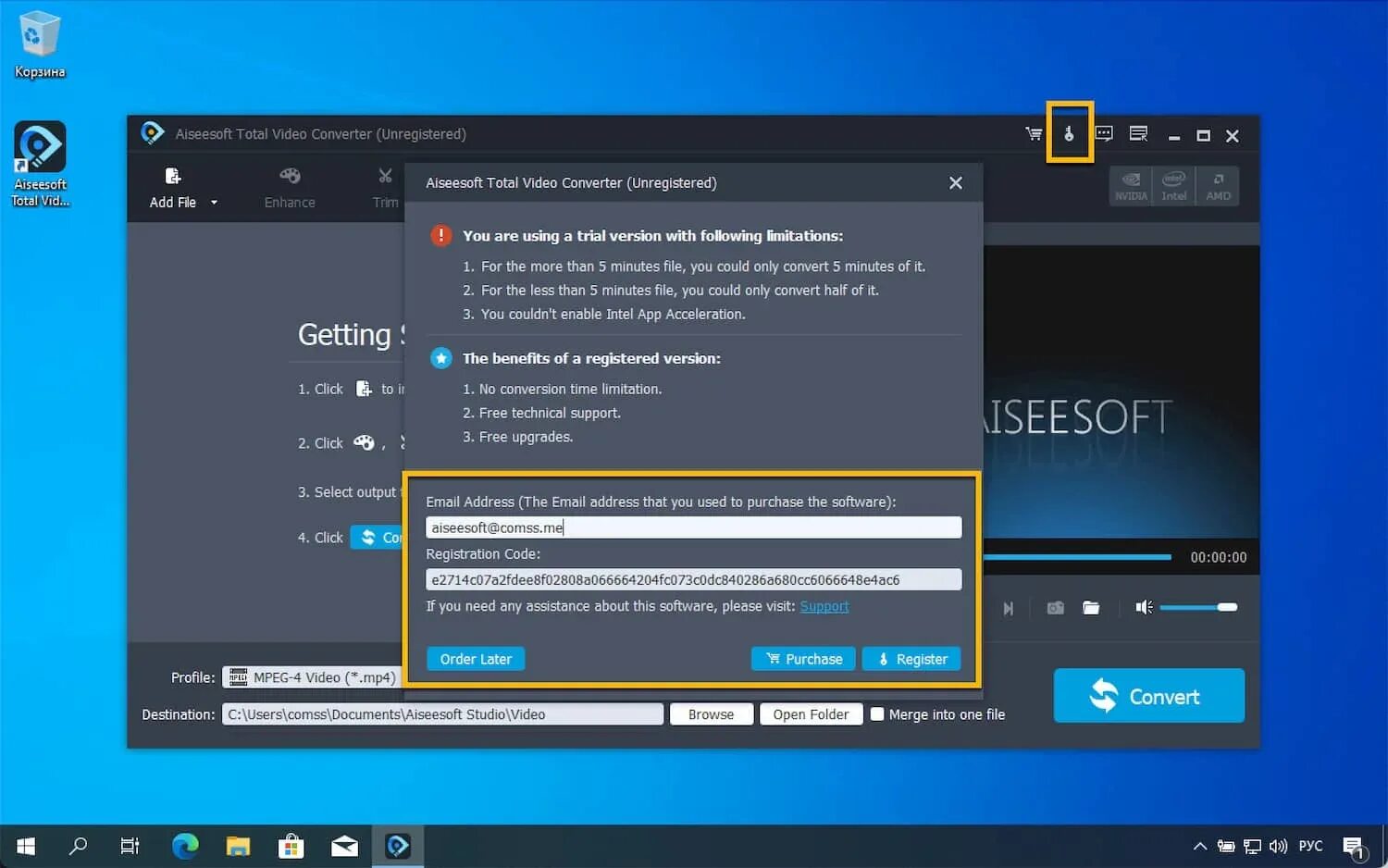This screenshot has height=868, width=1388.
Task: Open the Profile MPEG-4 Video dropdown
Action: (x=312, y=677)
